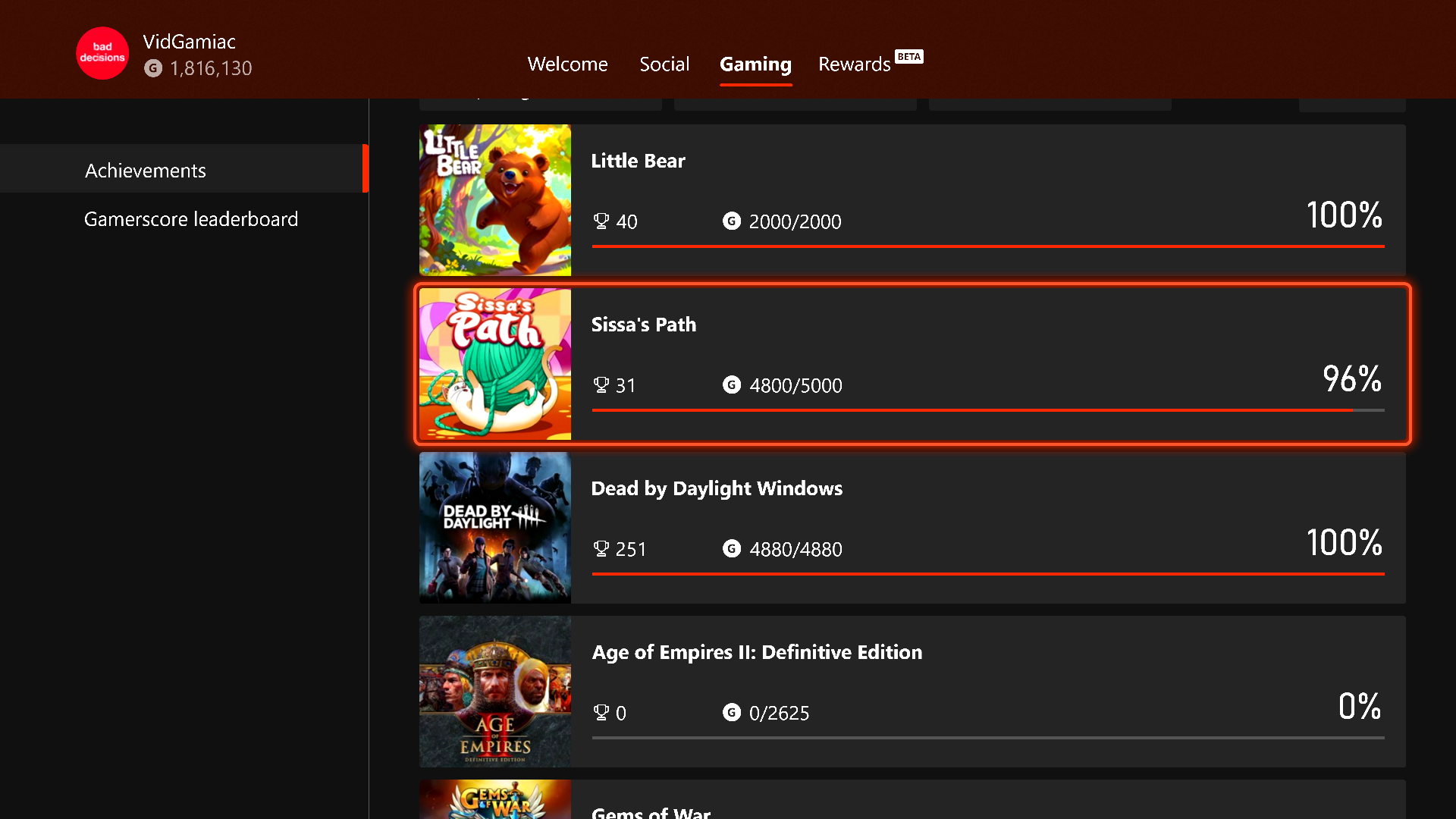Image resolution: width=1456 pixels, height=819 pixels.
Task: Open the Age of Empires II cover art
Action: [x=495, y=692]
